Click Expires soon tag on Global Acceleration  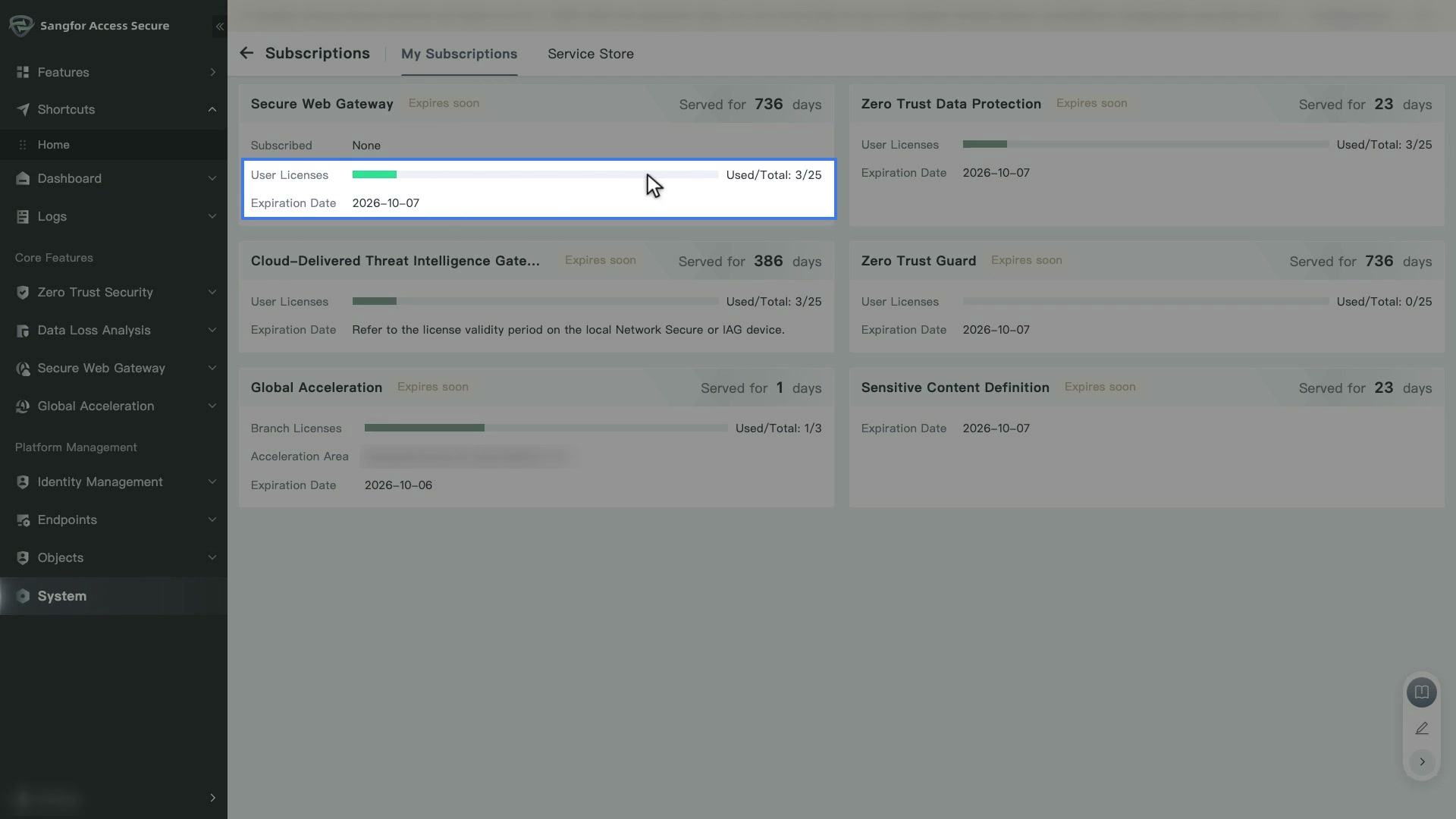pyautogui.click(x=433, y=387)
